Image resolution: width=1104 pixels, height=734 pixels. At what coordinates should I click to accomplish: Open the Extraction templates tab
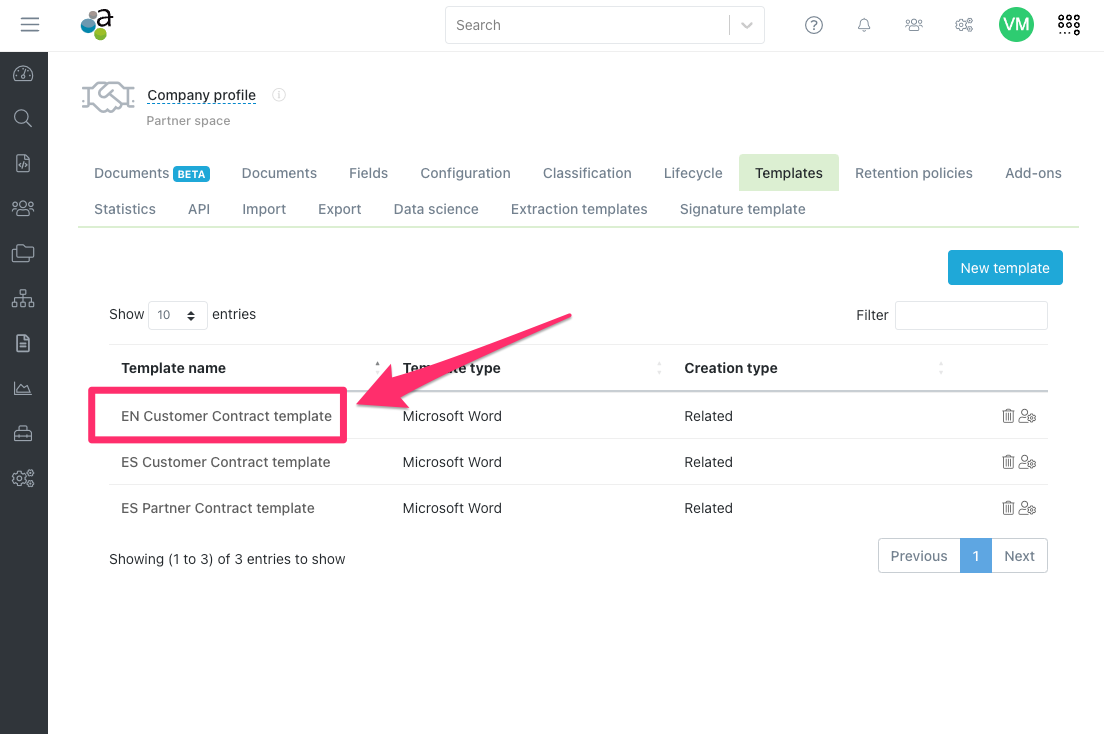point(579,209)
